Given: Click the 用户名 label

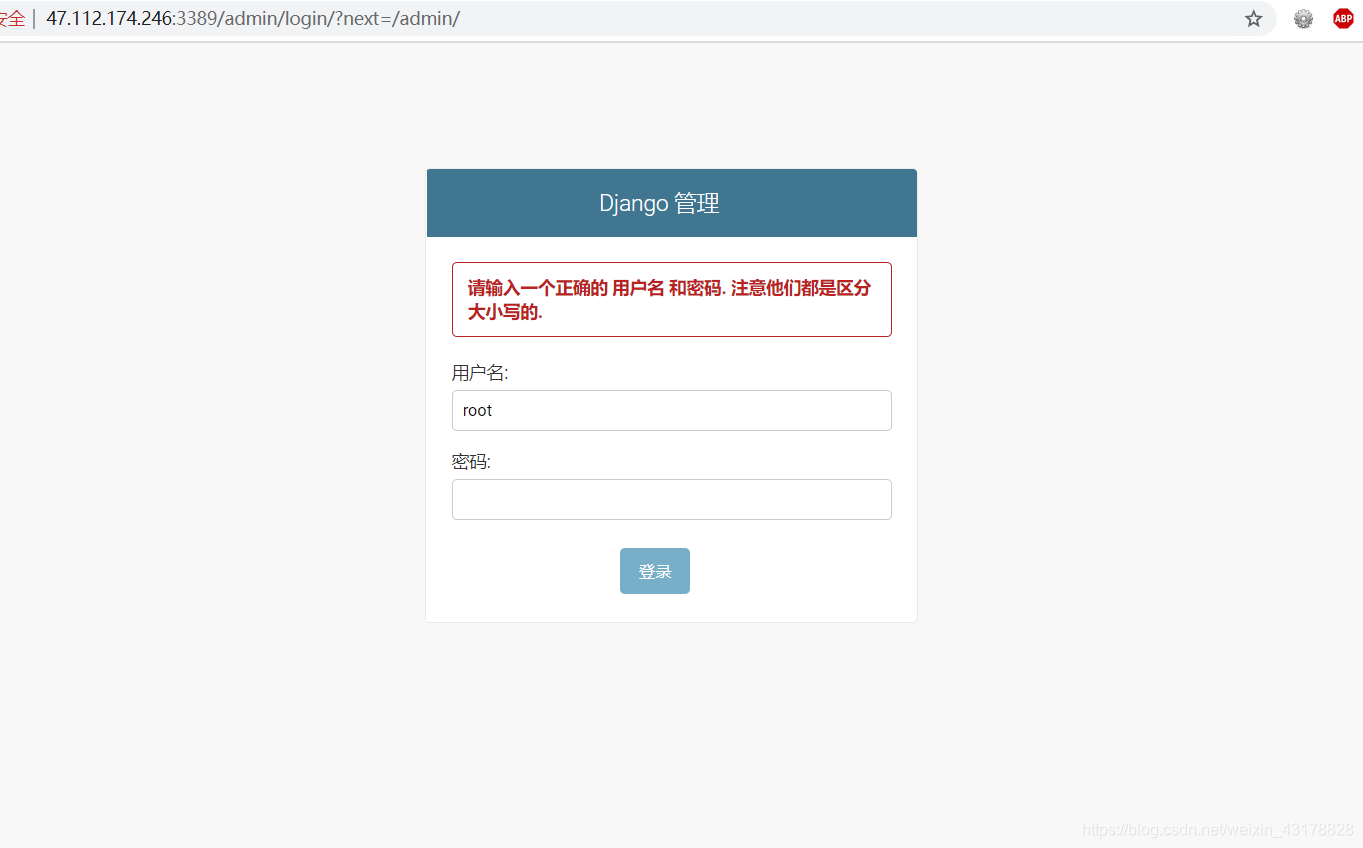Looking at the screenshot, I should (x=480, y=373).
